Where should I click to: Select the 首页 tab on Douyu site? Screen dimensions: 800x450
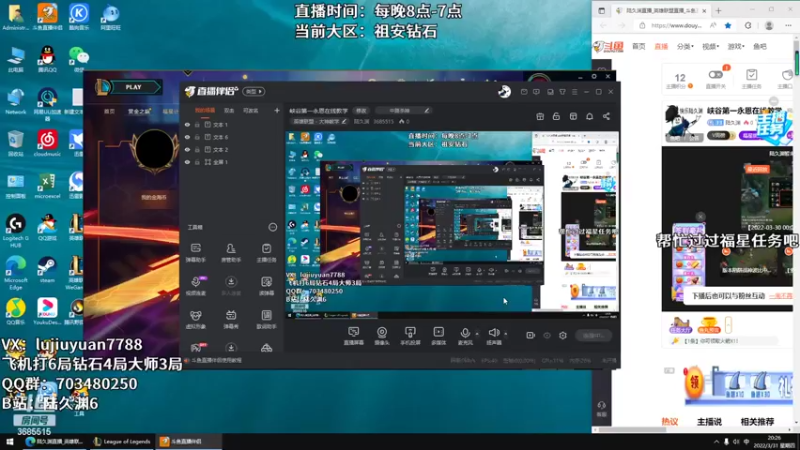(638, 46)
